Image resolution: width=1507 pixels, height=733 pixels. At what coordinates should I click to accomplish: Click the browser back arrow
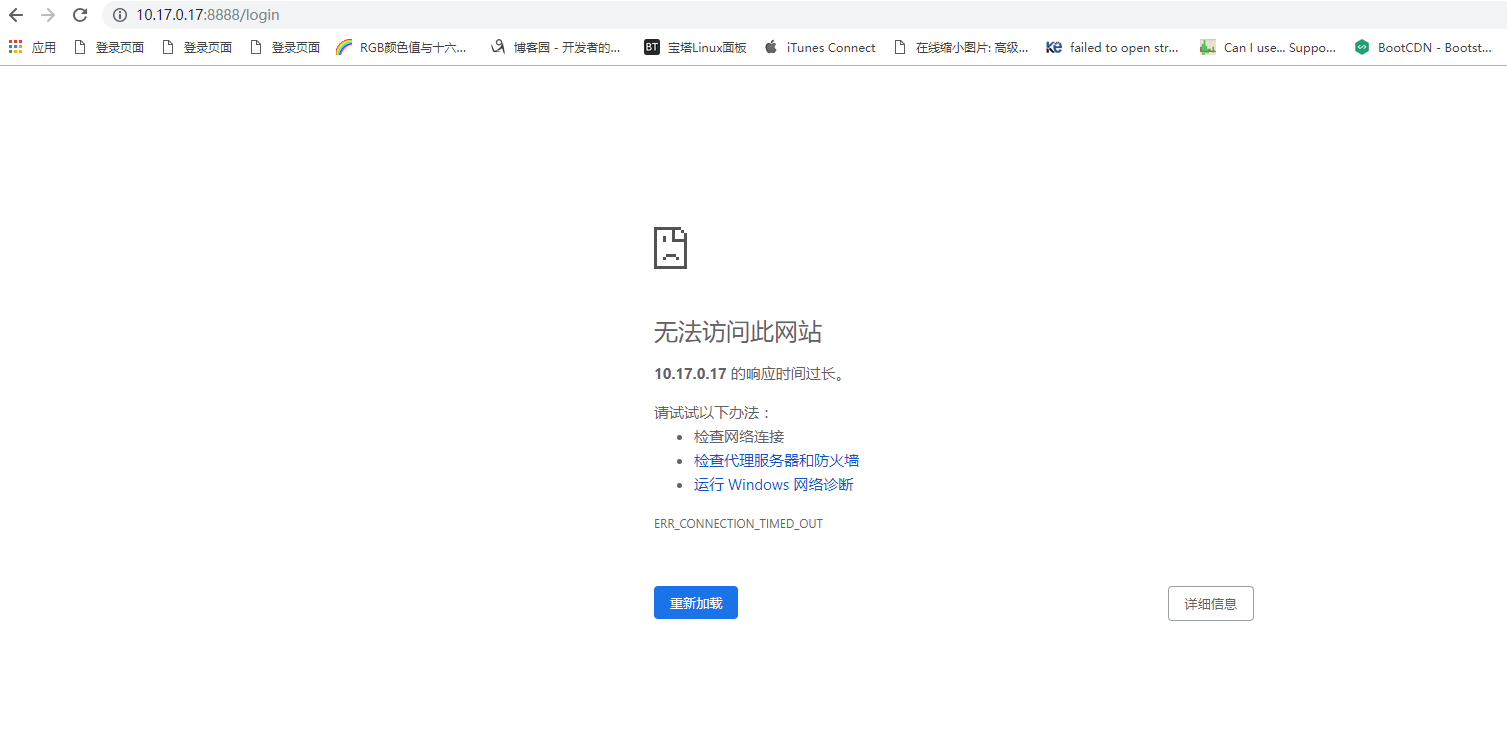pyautogui.click(x=16, y=15)
